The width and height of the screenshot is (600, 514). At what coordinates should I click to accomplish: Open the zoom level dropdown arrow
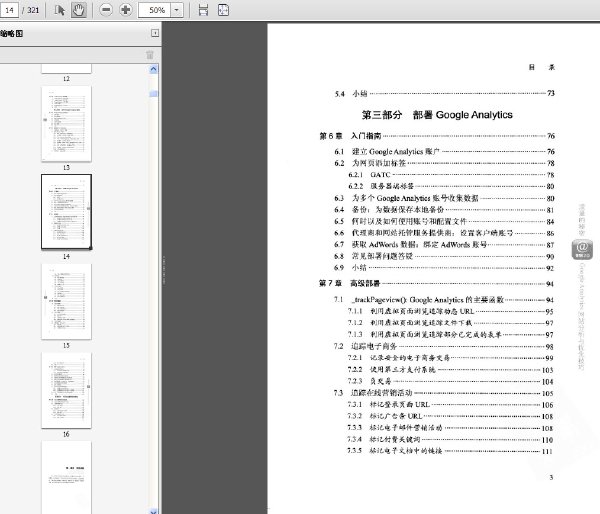tap(176, 10)
